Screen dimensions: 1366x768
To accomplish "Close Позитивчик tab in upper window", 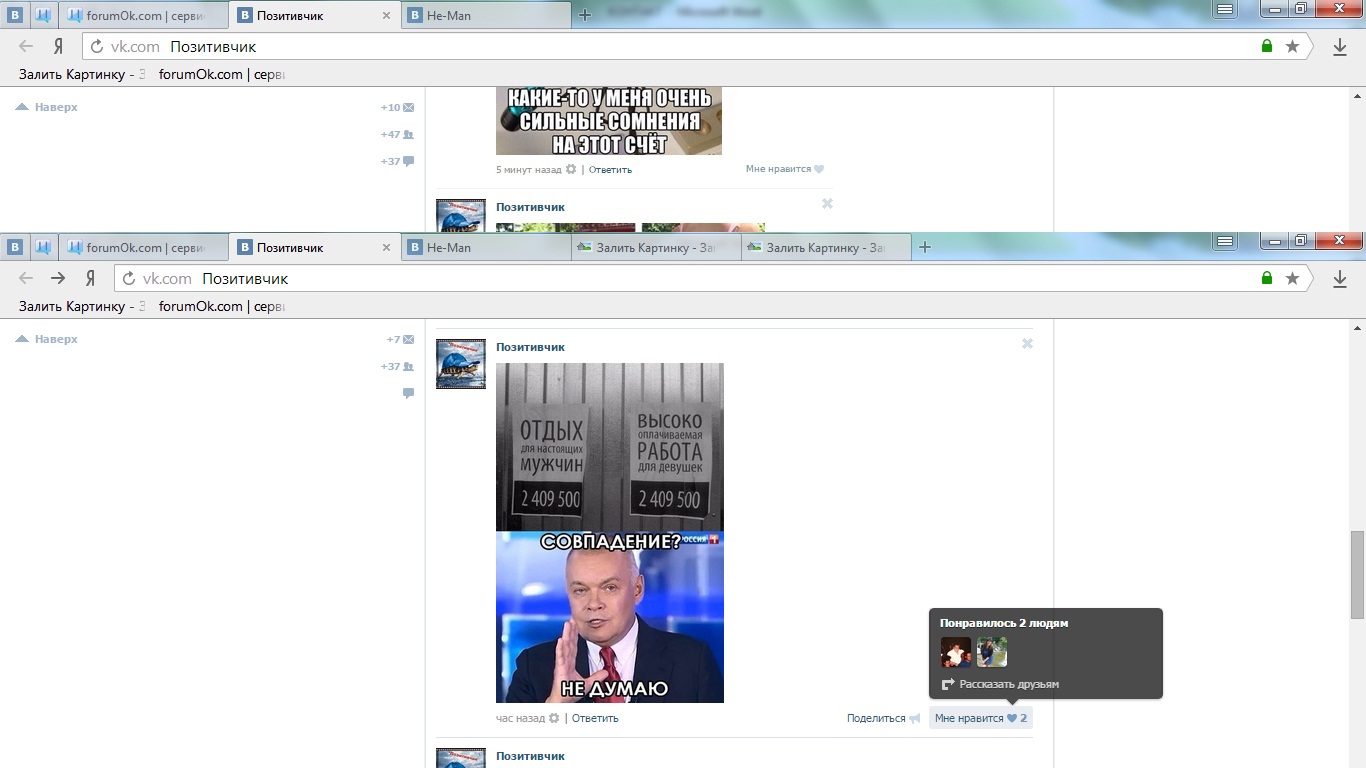I will tap(387, 16).
